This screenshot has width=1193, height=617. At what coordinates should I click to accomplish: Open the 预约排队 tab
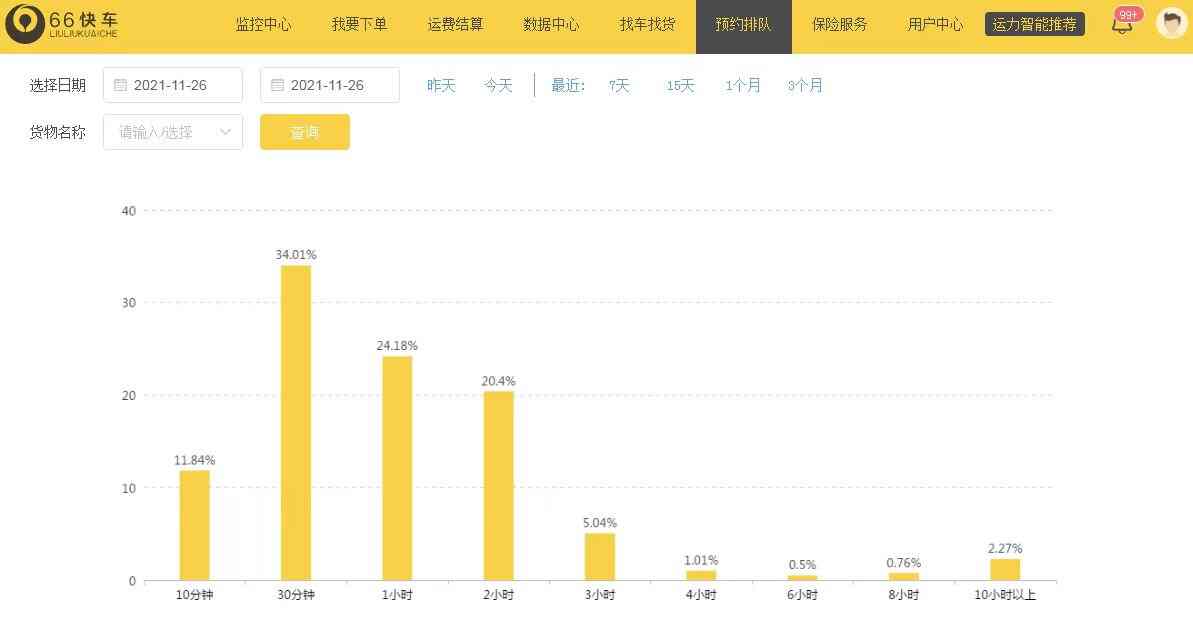click(743, 25)
